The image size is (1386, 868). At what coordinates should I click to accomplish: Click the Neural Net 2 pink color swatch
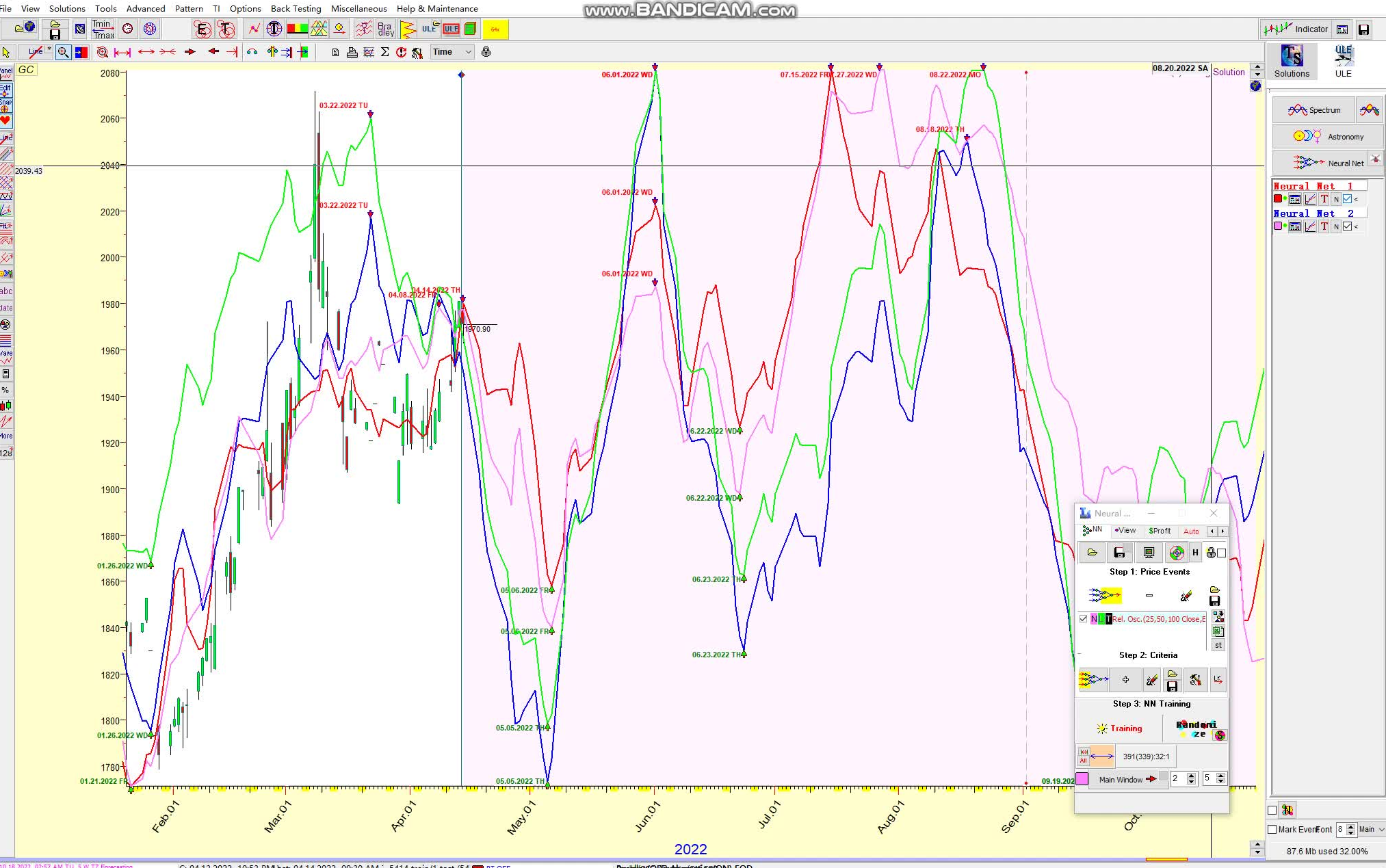pos(1278,226)
